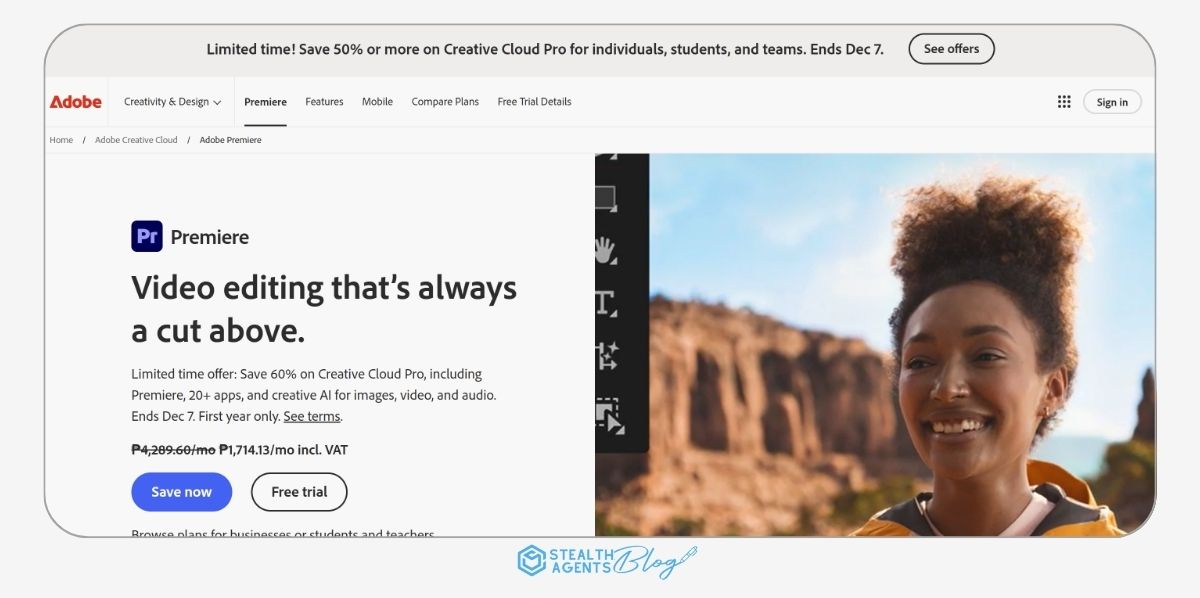Expand the Creativity & Design dropdown
Image resolution: width=1200 pixels, height=598 pixels.
tap(172, 102)
